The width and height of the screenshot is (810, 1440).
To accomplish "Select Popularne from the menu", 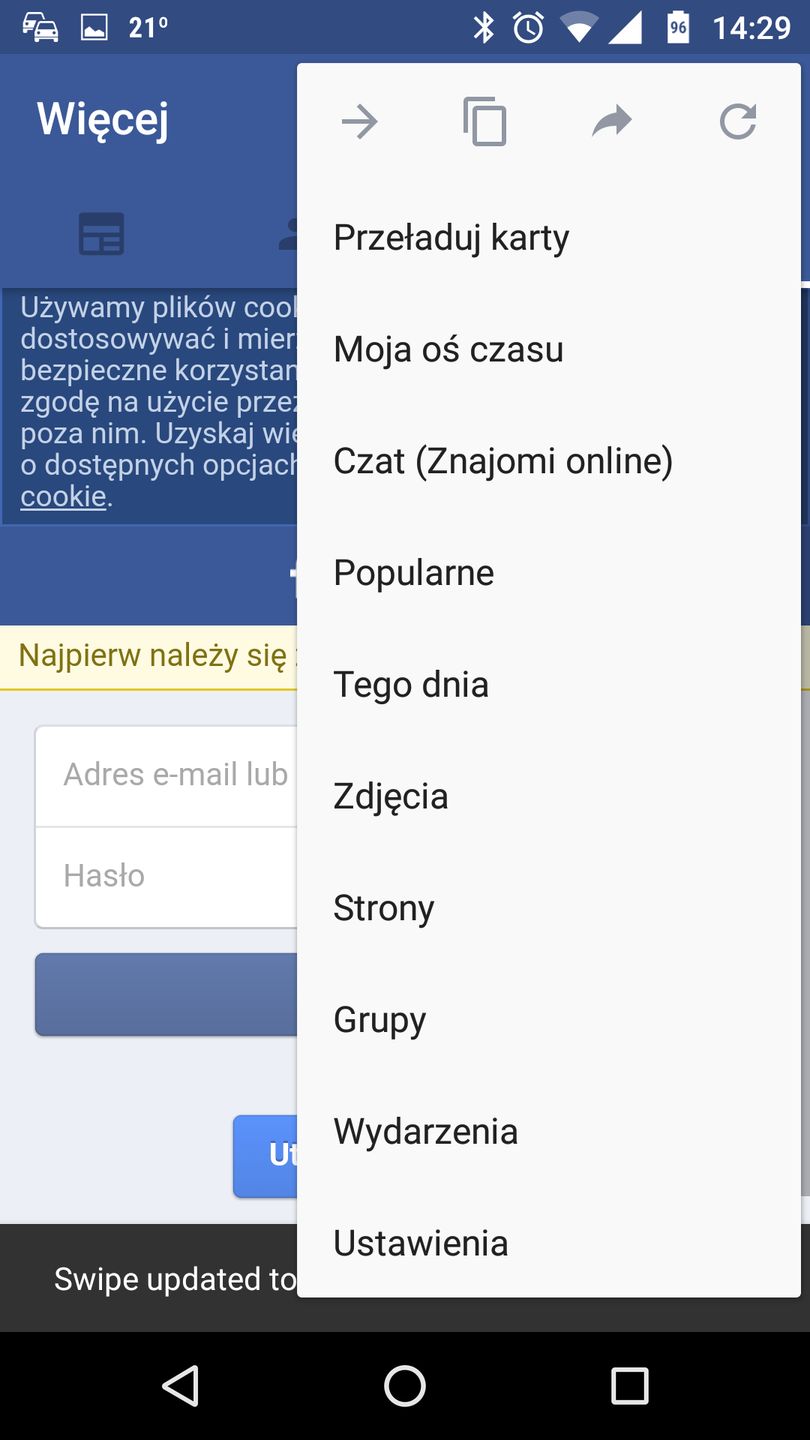I will (x=413, y=572).
